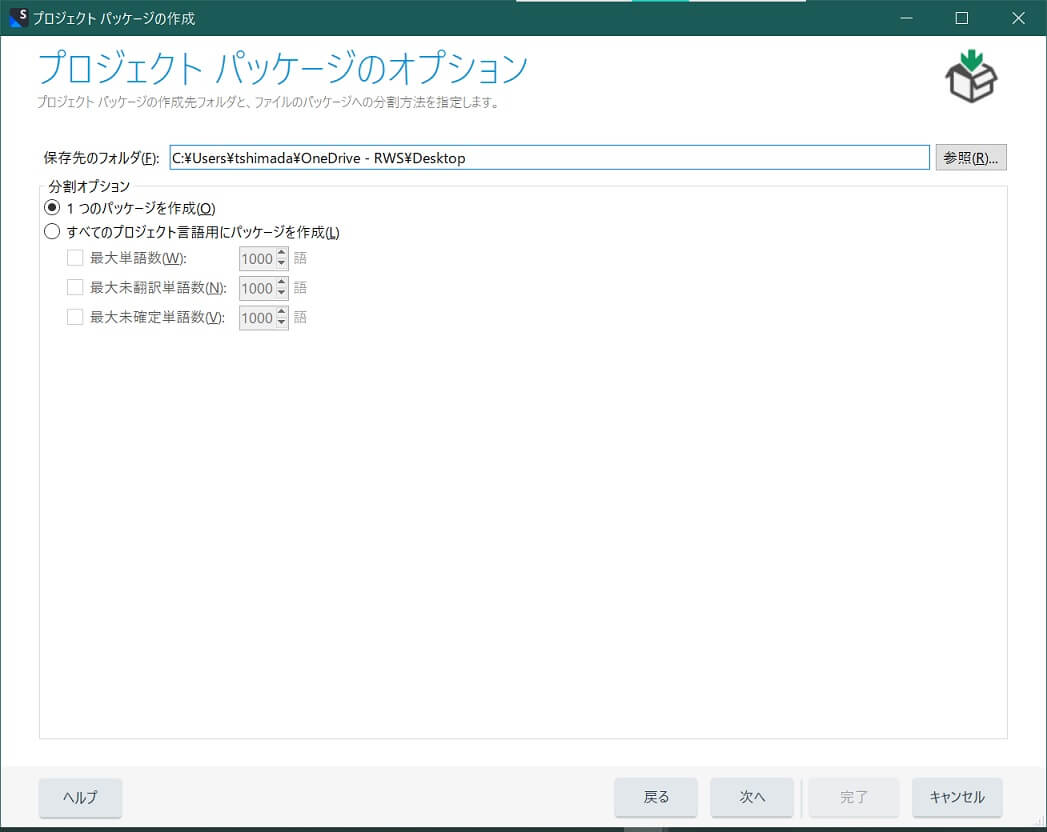Increase 最大単語数 value with up arrow
Viewport: 1047px width, 832px height.
pyautogui.click(x=281, y=253)
